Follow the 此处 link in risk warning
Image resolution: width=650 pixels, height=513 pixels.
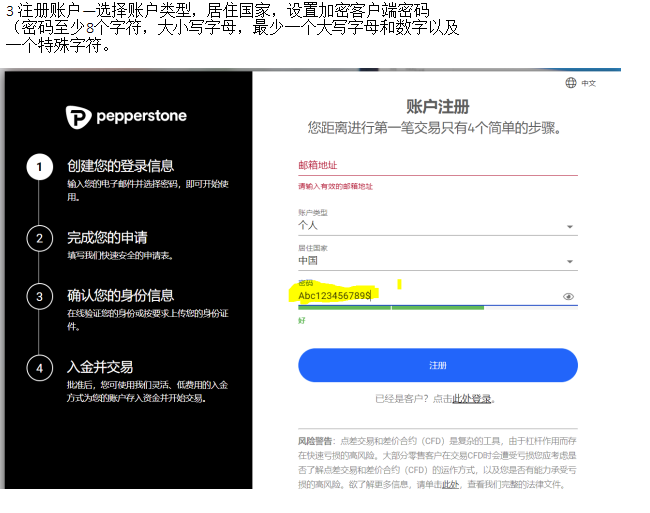click(450, 484)
